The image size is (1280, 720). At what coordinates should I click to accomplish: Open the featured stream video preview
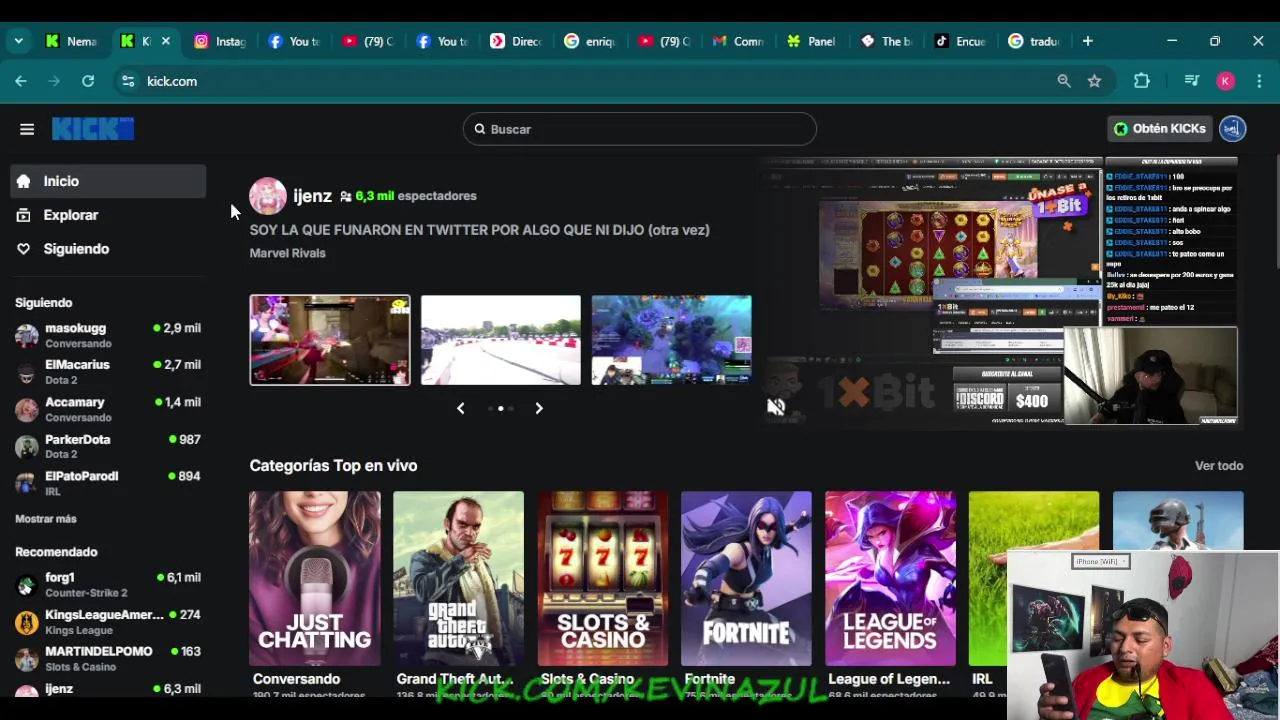[998, 291]
